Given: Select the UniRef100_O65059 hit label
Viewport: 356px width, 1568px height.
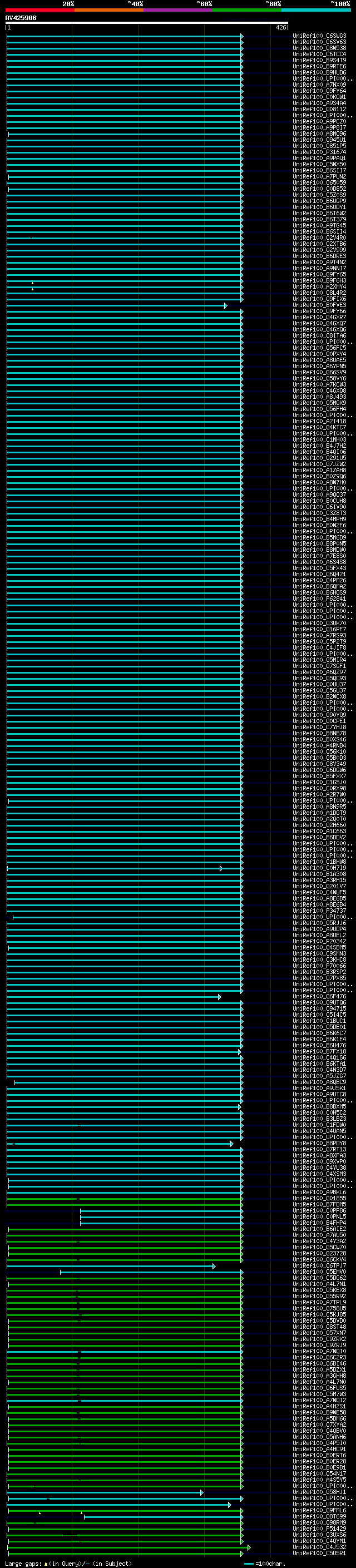Looking at the screenshot, I should (319, 182).
